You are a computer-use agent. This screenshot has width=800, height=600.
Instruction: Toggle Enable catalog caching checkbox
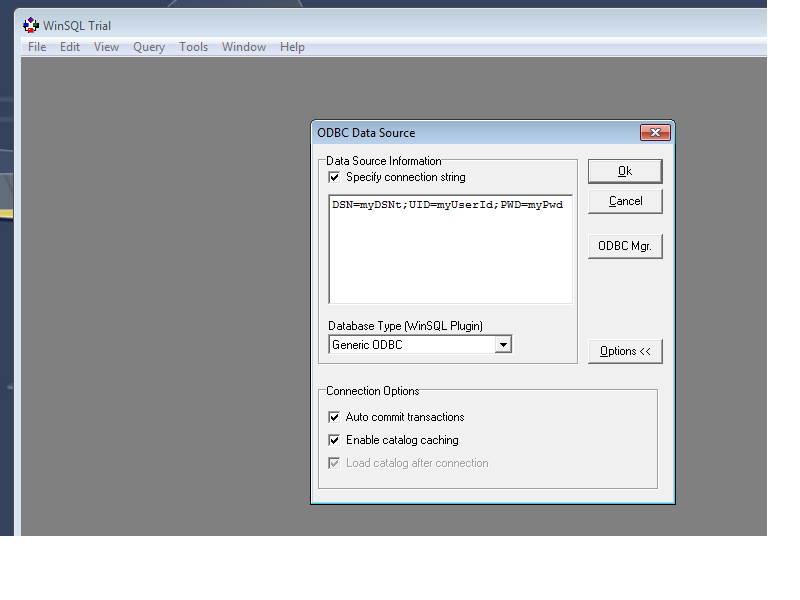click(334, 440)
